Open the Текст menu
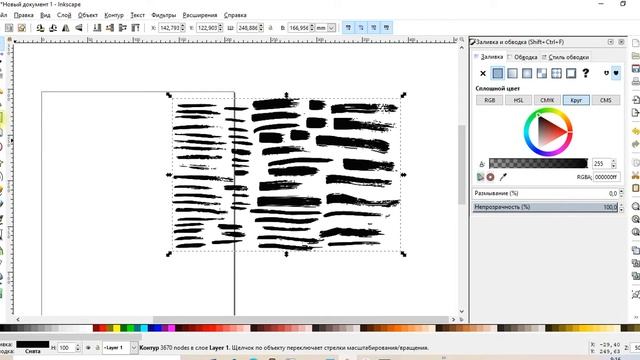This screenshot has height=360, width=640. pos(138,15)
